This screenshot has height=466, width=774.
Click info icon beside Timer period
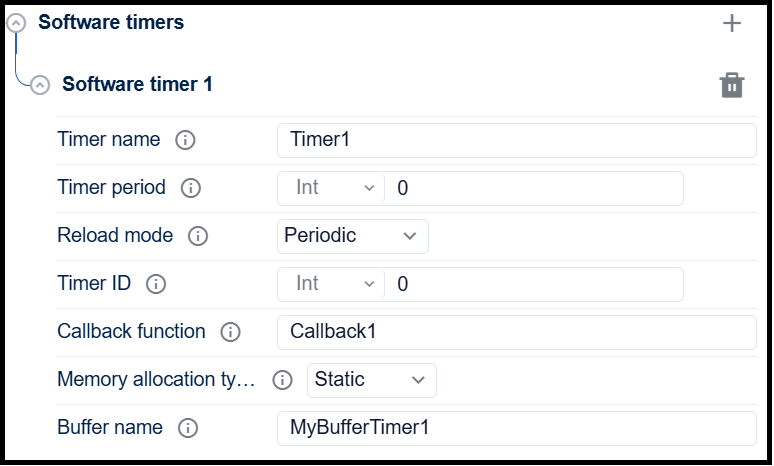pos(190,188)
